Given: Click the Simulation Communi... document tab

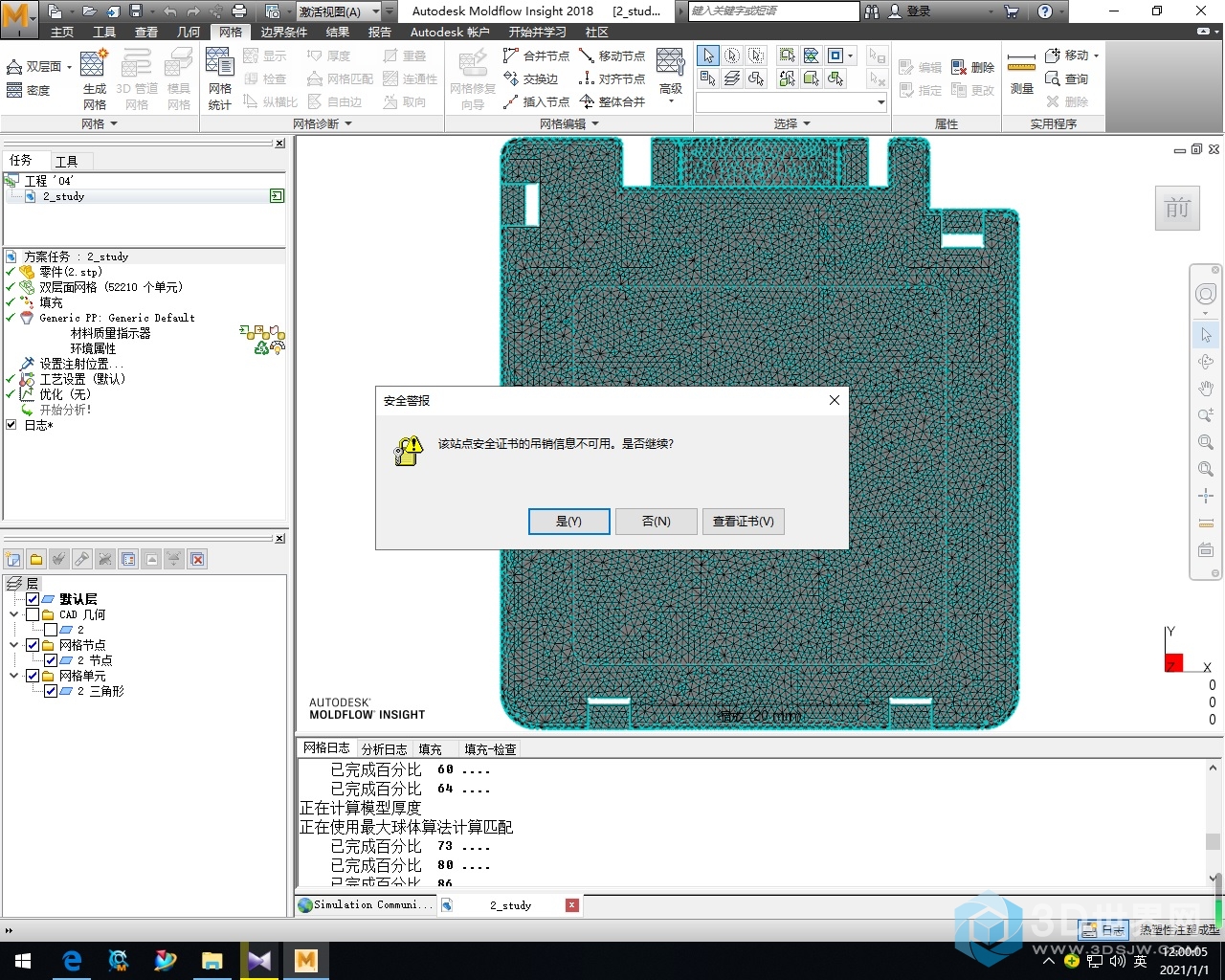Looking at the screenshot, I should coord(366,904).
